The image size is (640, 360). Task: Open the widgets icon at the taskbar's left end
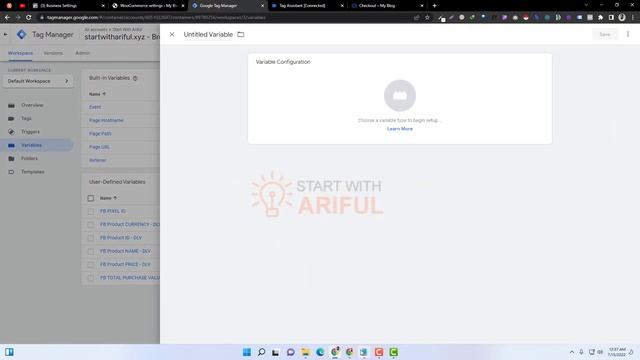point(9,352)
